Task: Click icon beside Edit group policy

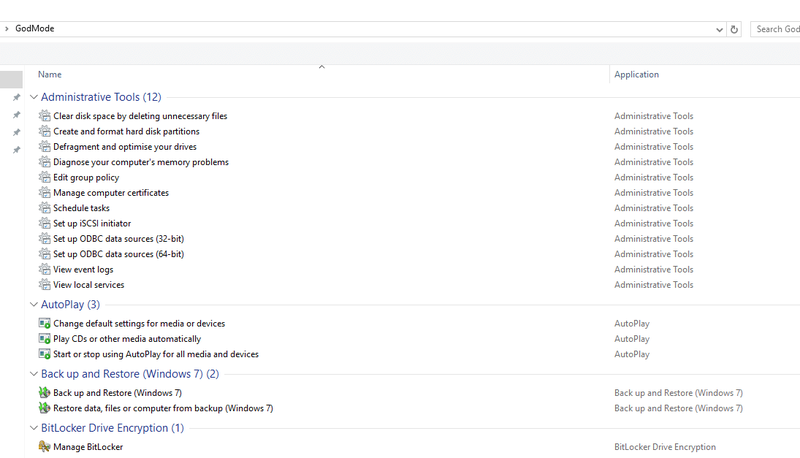Action: coord(45,177)
